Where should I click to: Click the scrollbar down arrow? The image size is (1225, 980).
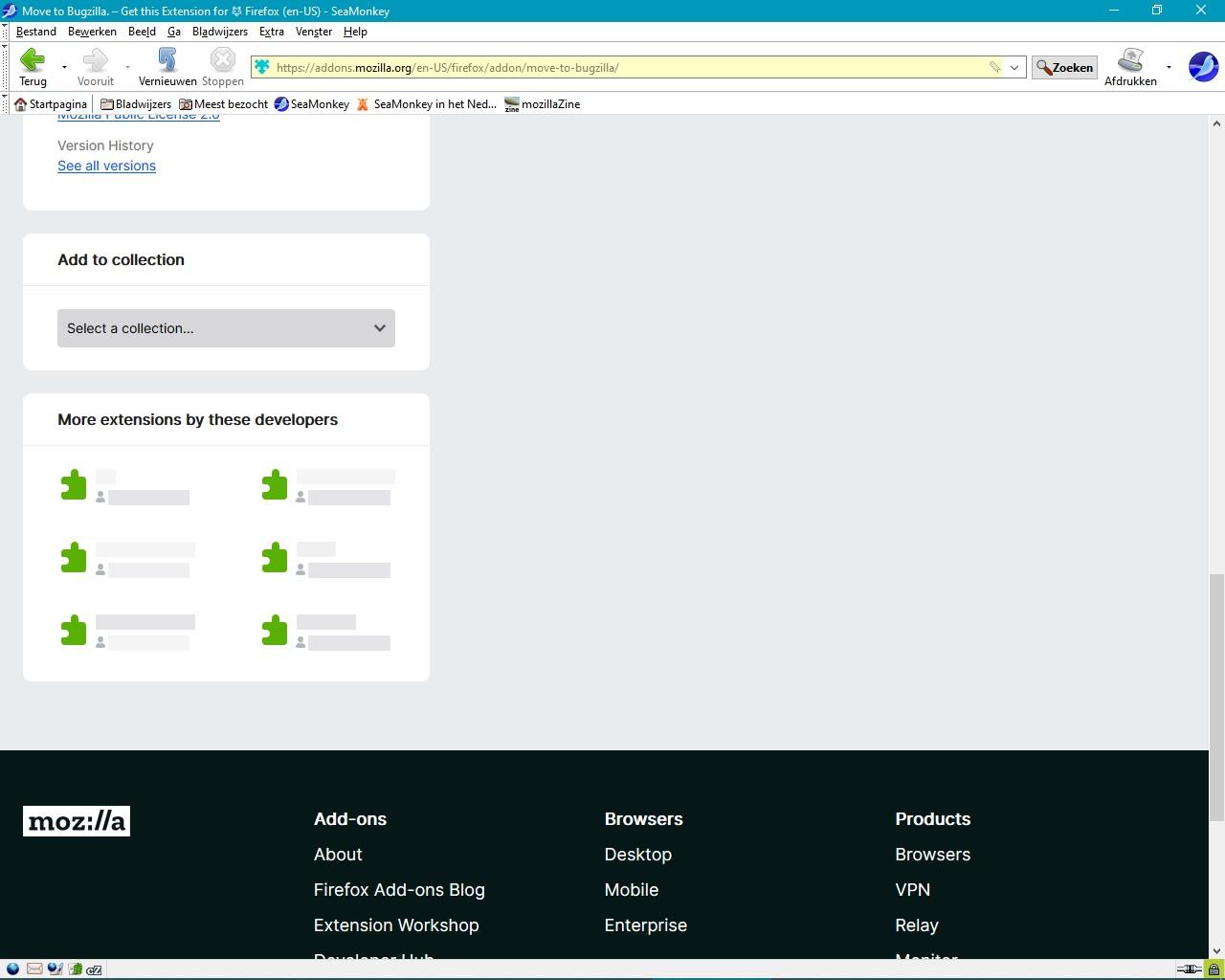[x=1216, y=951]
